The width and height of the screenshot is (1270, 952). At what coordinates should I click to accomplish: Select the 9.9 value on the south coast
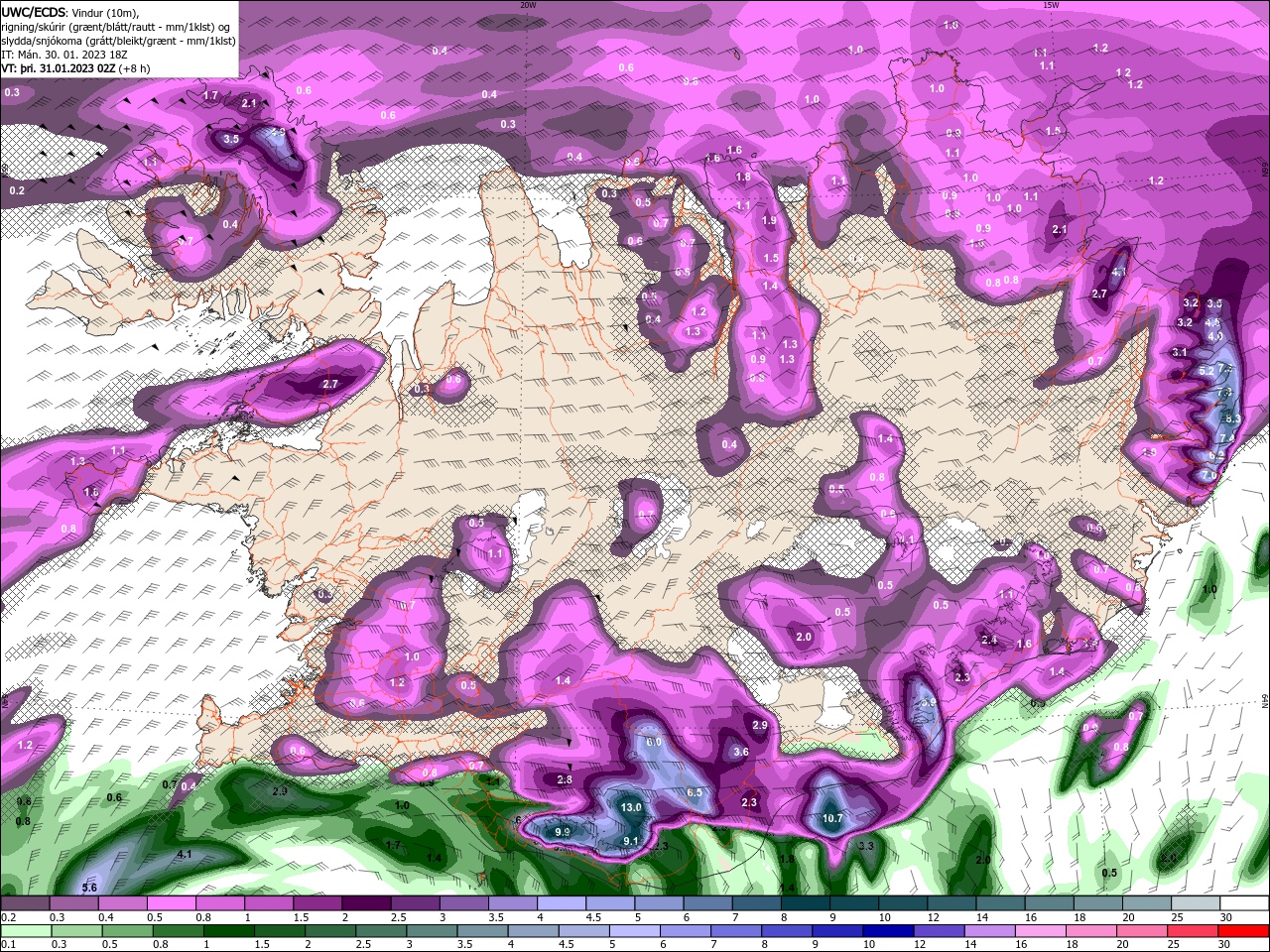[563, 831]
